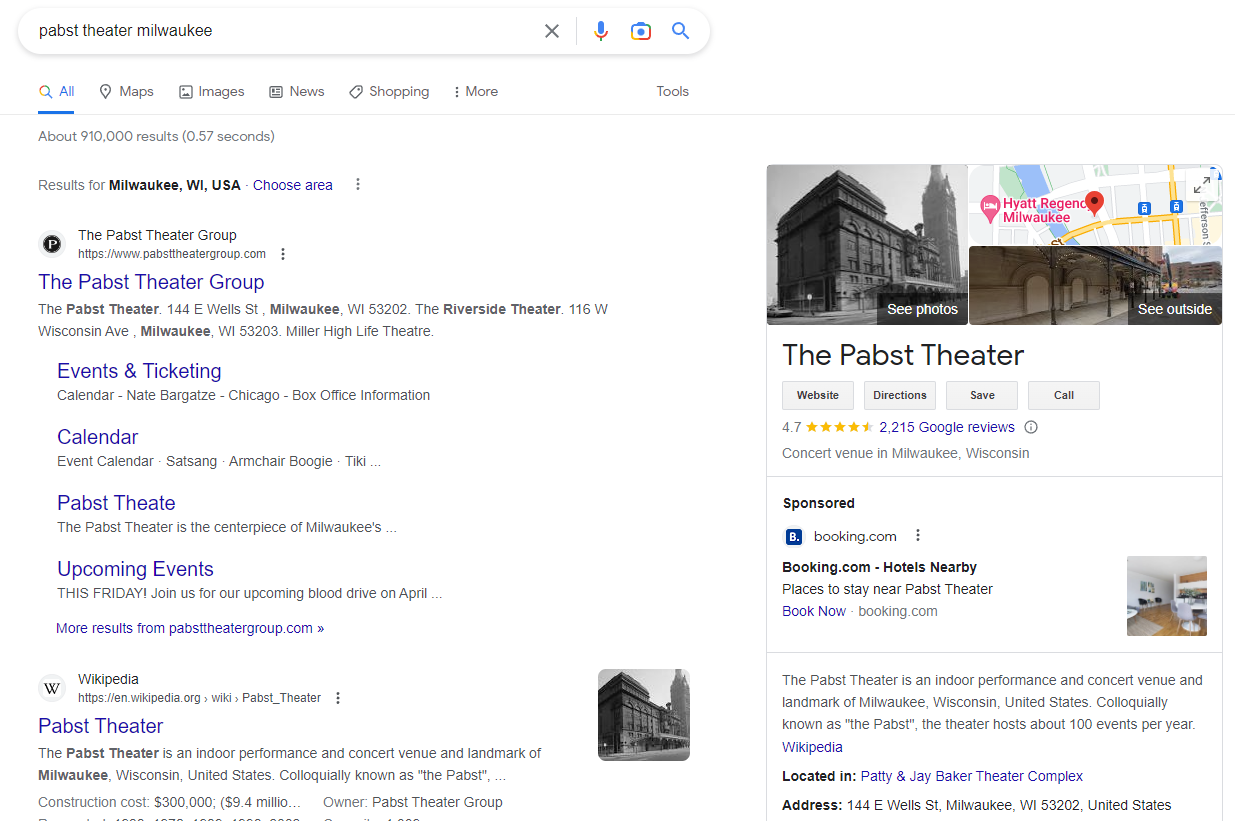
Task: Click the star rating graphic
Action: (840, 427)
